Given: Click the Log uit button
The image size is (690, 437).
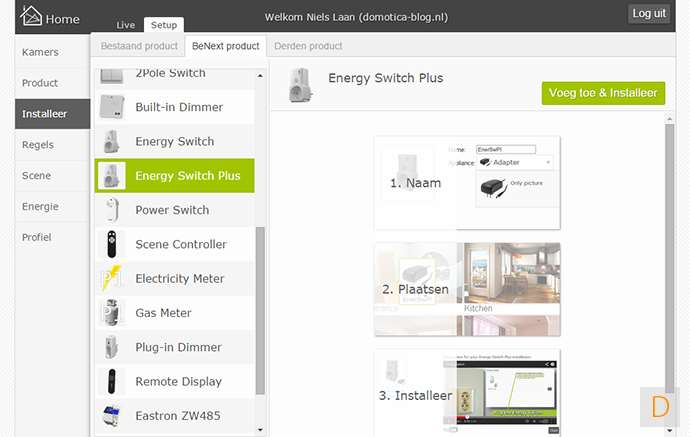Looking at the screenshot, I should 649,14.
